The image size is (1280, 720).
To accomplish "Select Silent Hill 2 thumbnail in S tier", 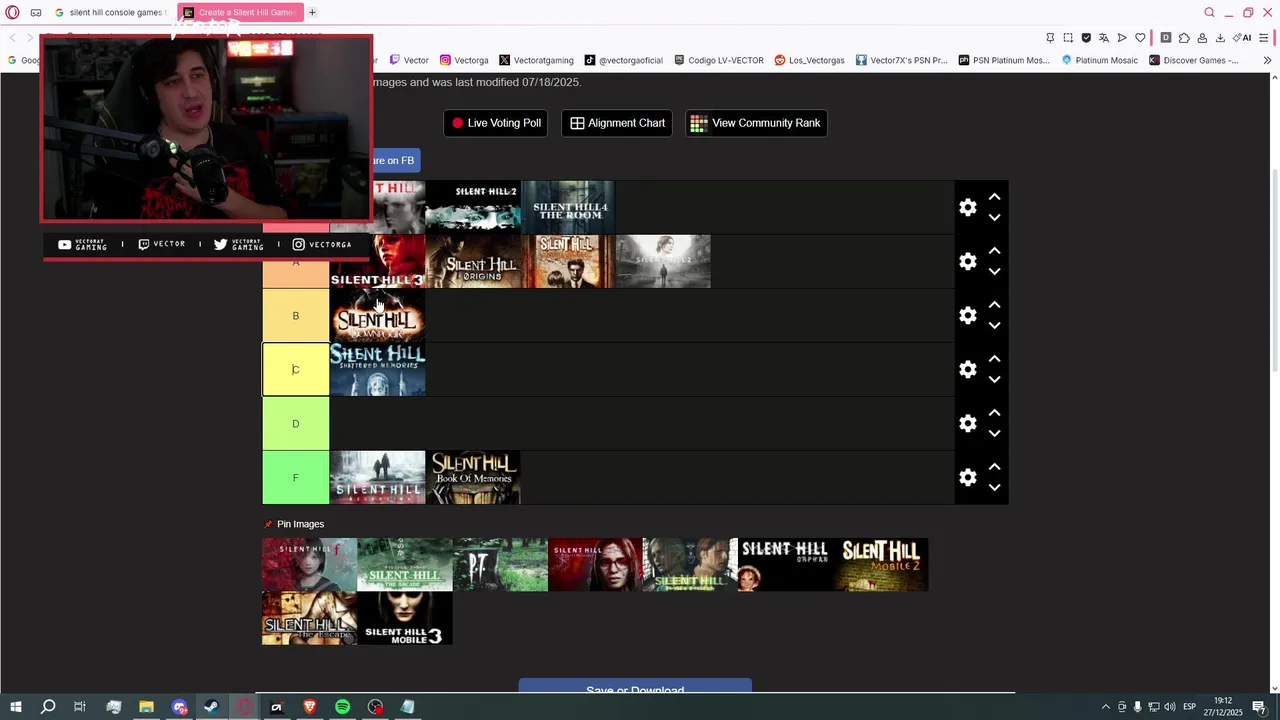I will (473, 207).
